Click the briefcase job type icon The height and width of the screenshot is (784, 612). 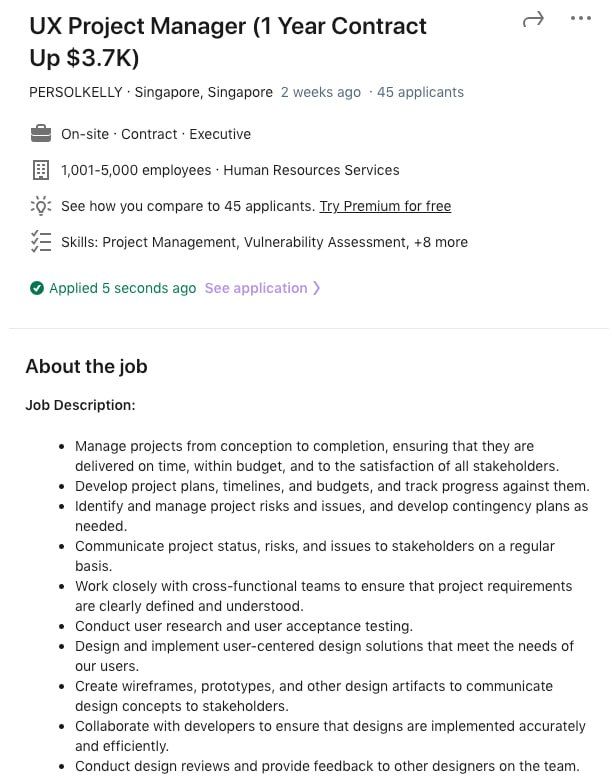click(x=41, y=134)
